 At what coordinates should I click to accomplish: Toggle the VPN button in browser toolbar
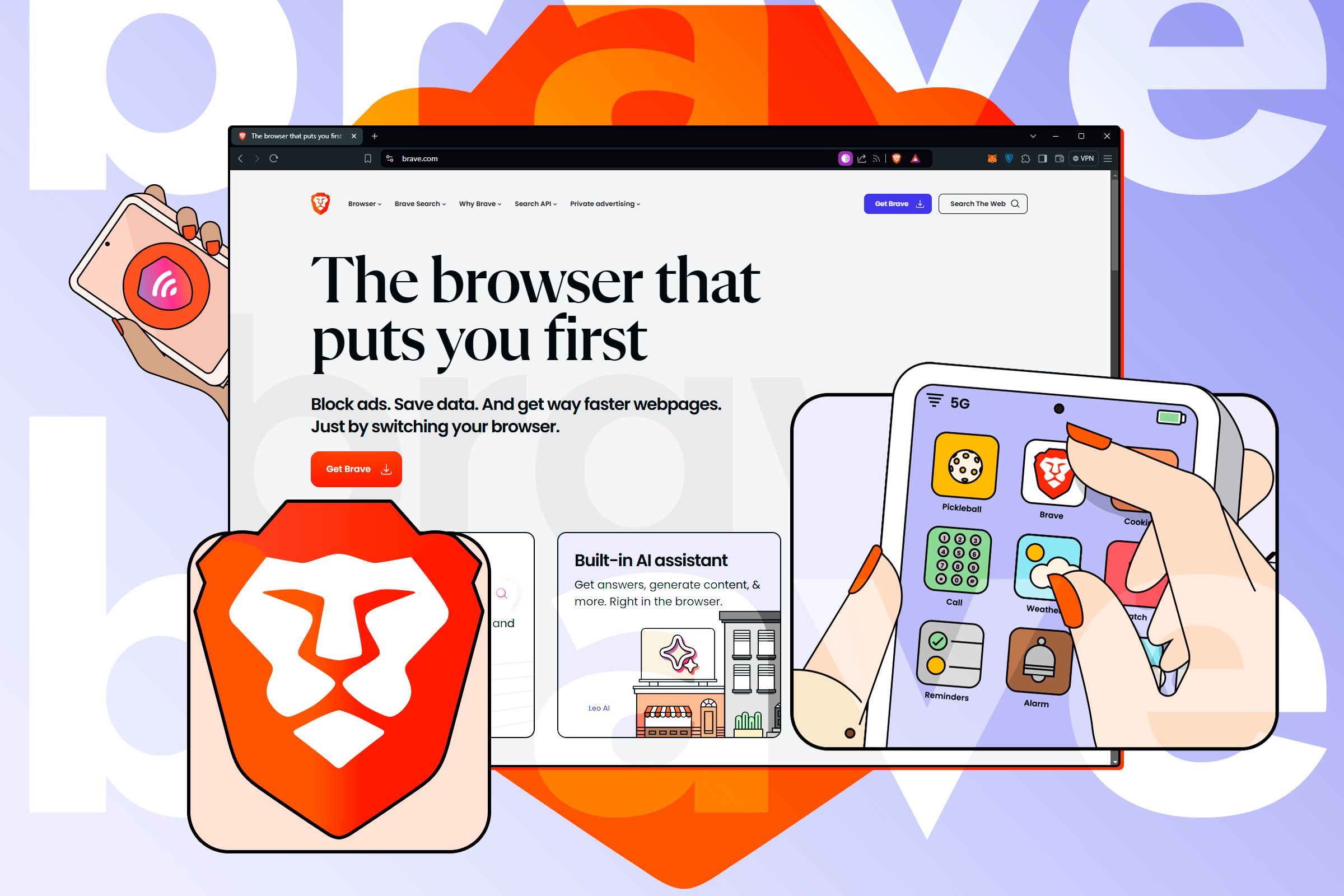click(x=1090, y=159)
